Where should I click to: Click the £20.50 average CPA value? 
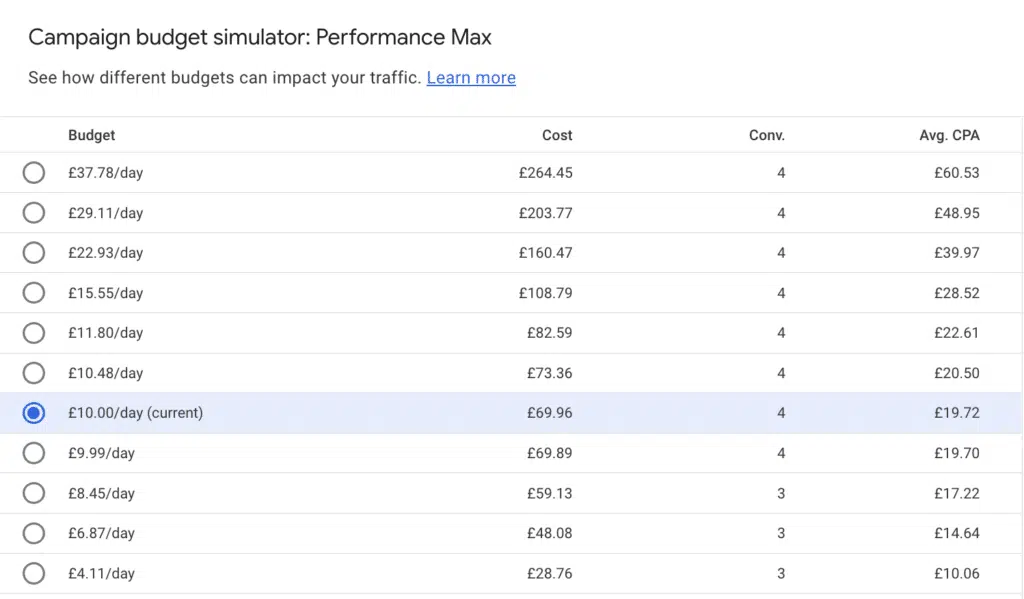pyautogui.click(x=957, y=374)
